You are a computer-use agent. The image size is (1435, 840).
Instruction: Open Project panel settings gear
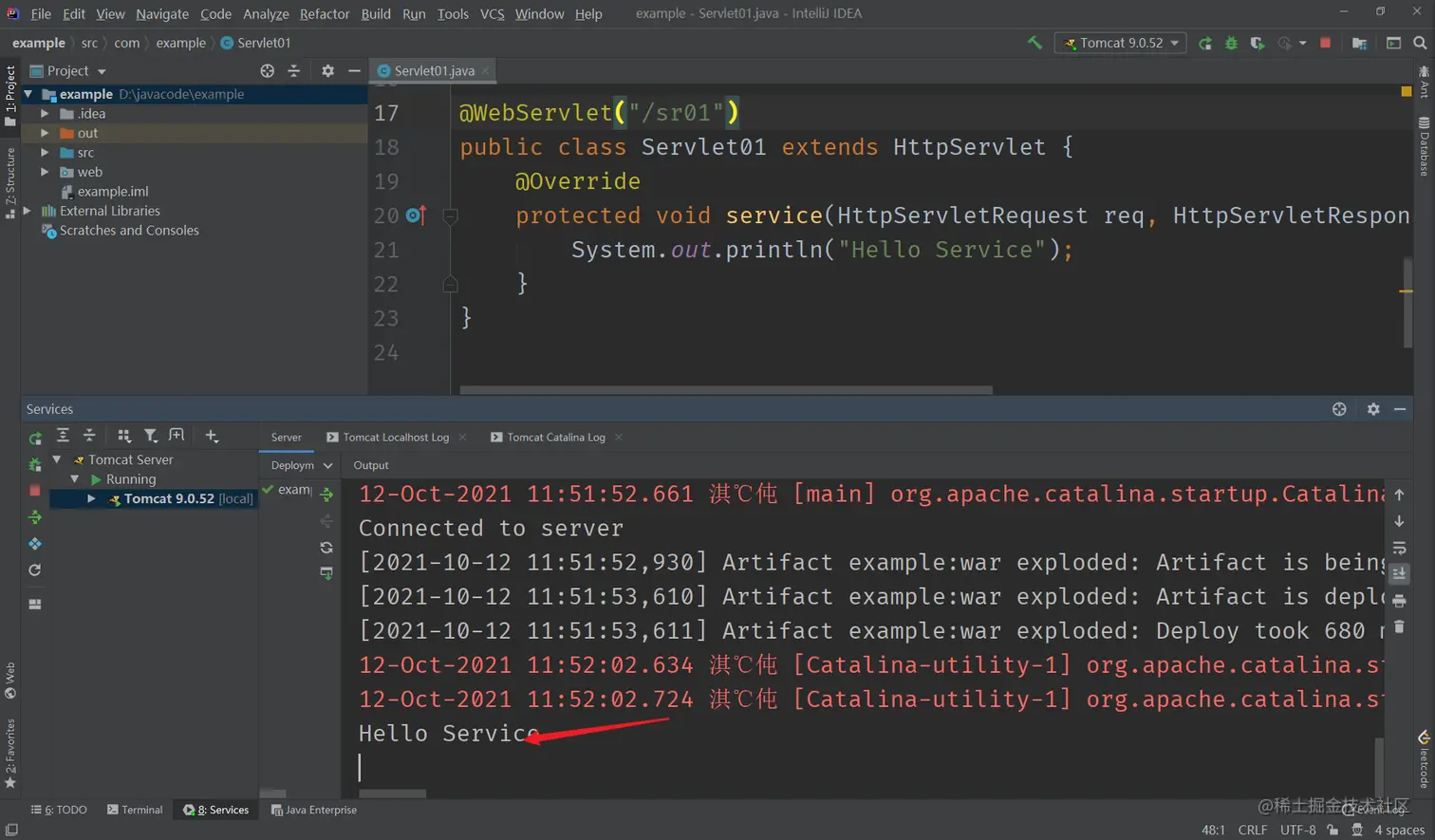tap(327, 71)
